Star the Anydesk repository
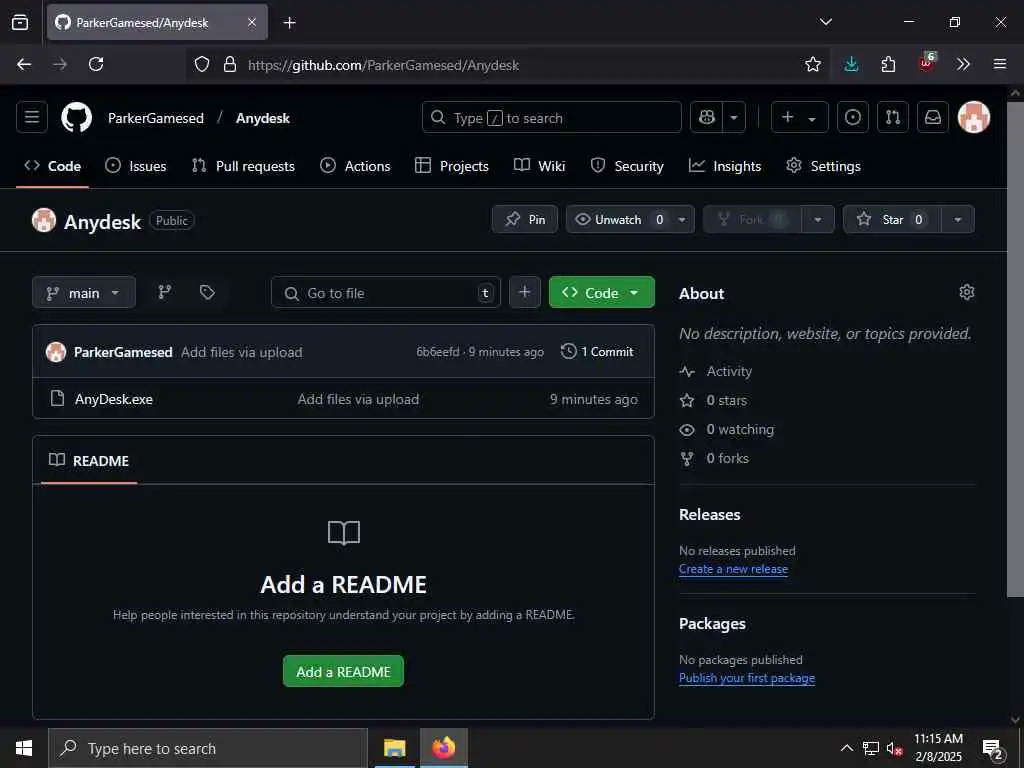1024x768 pixels. [x=892, y=219]
